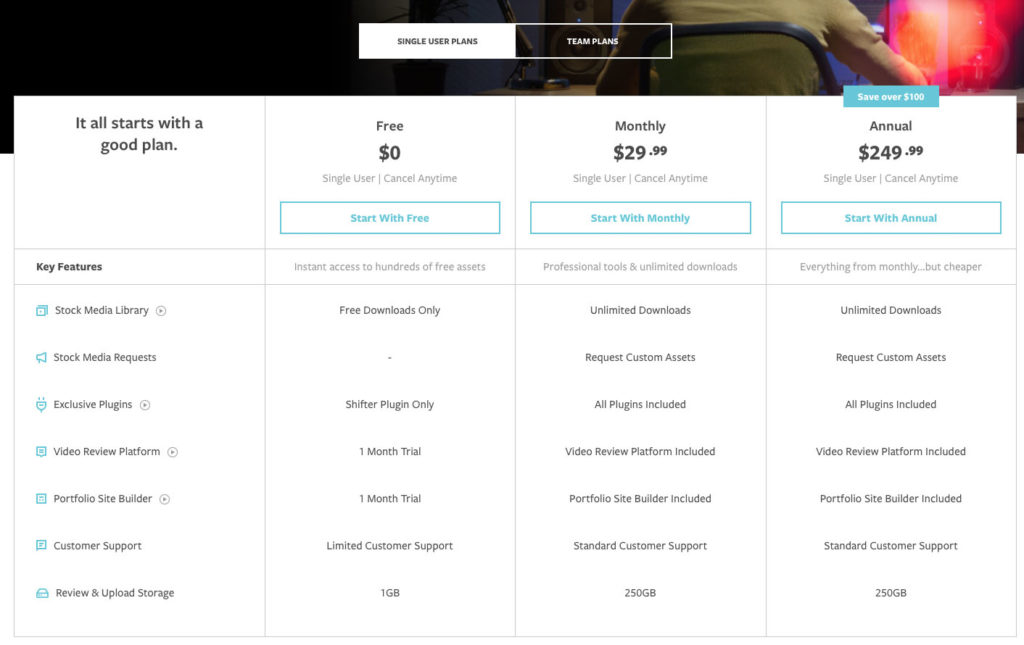Click the Stock Media Library icon

42,310
